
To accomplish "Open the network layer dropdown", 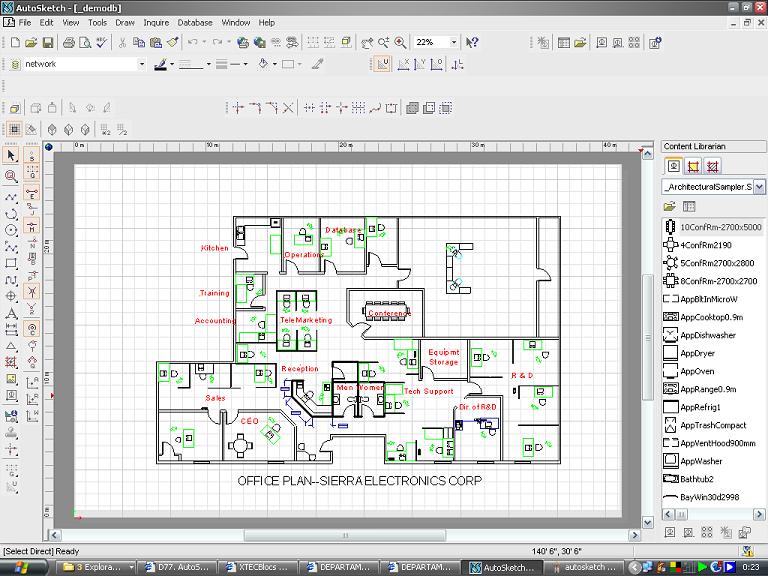I will pyautogui.click(x=141, y=64).
